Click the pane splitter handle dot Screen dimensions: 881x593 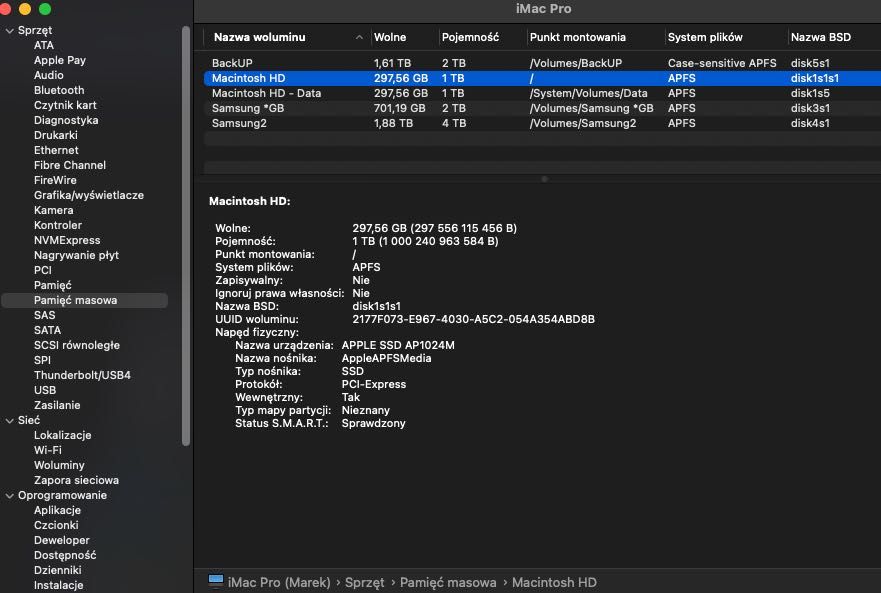[544, 179]
